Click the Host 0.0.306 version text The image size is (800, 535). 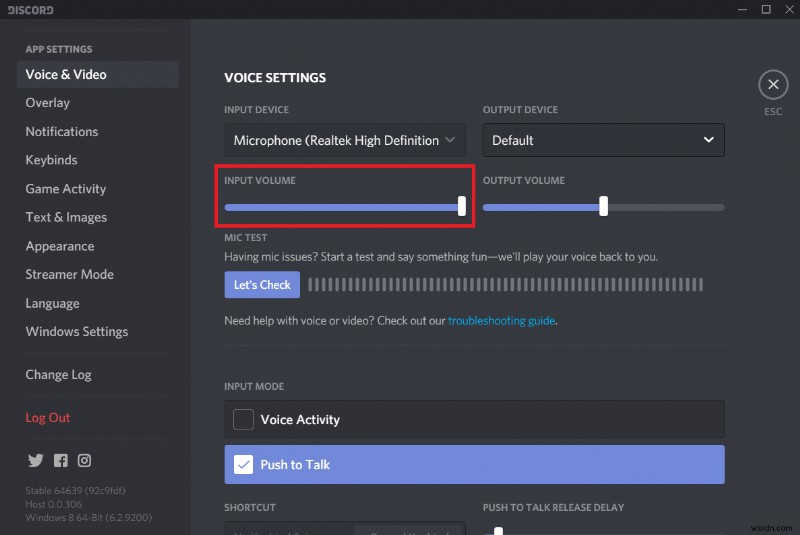click(54, 504)
